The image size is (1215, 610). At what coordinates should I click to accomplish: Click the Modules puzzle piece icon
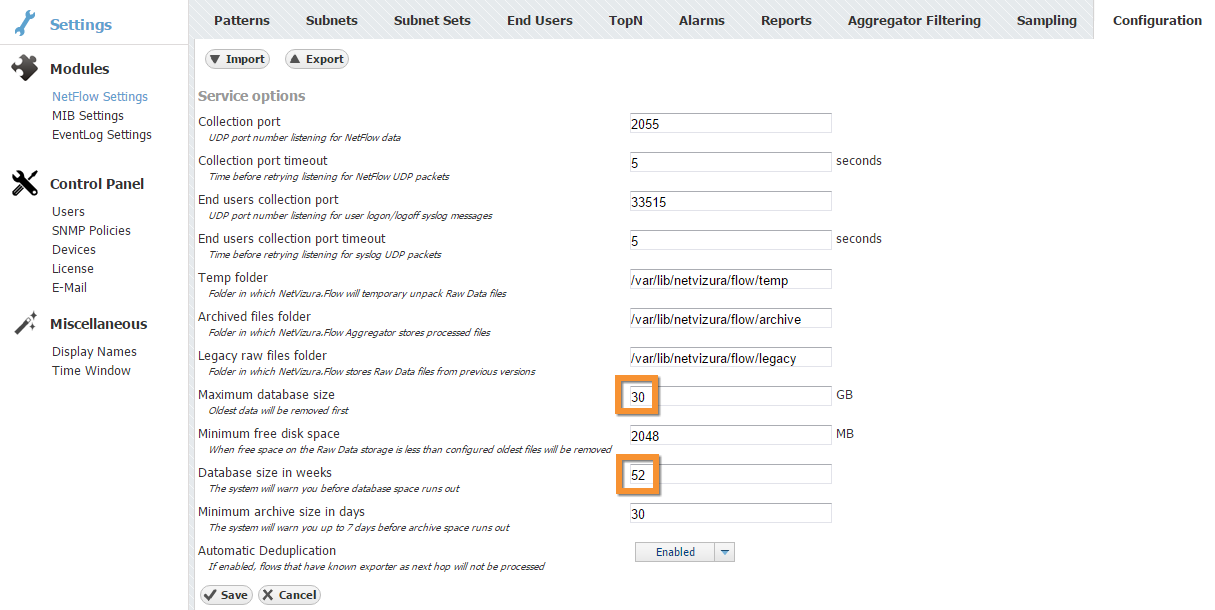coord(24,68)
